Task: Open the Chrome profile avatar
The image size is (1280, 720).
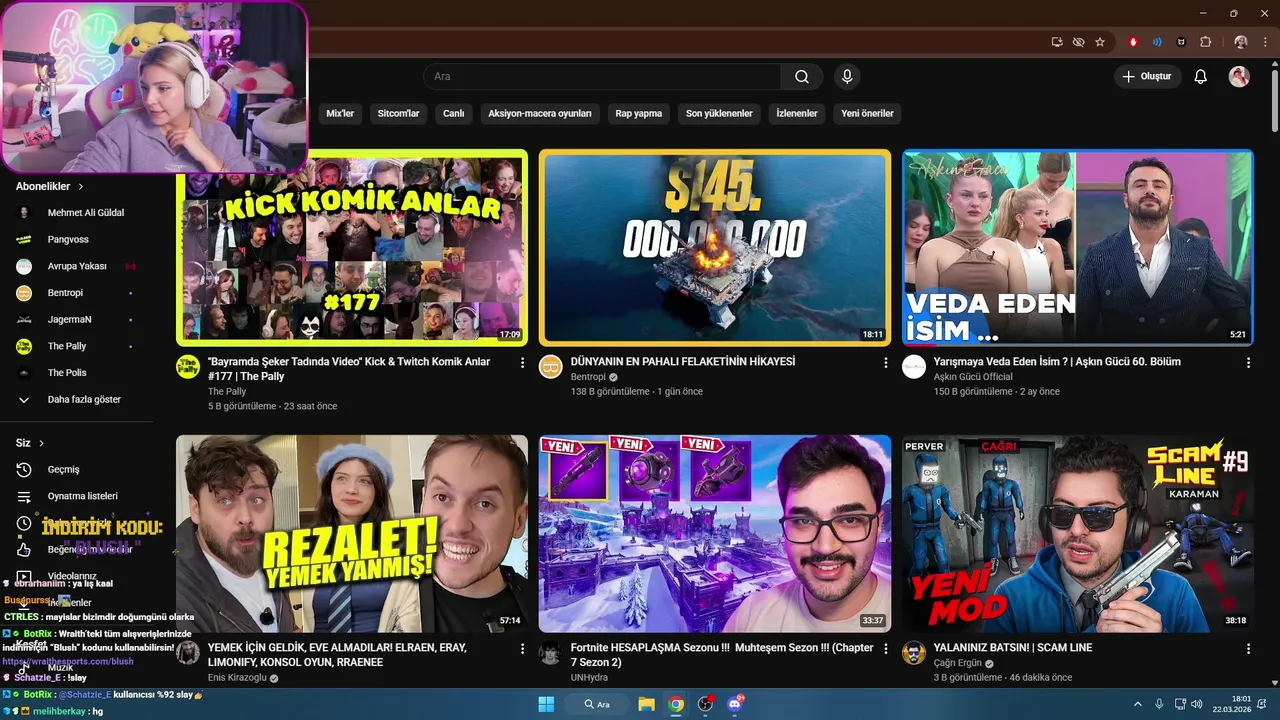Action: 1241,42
